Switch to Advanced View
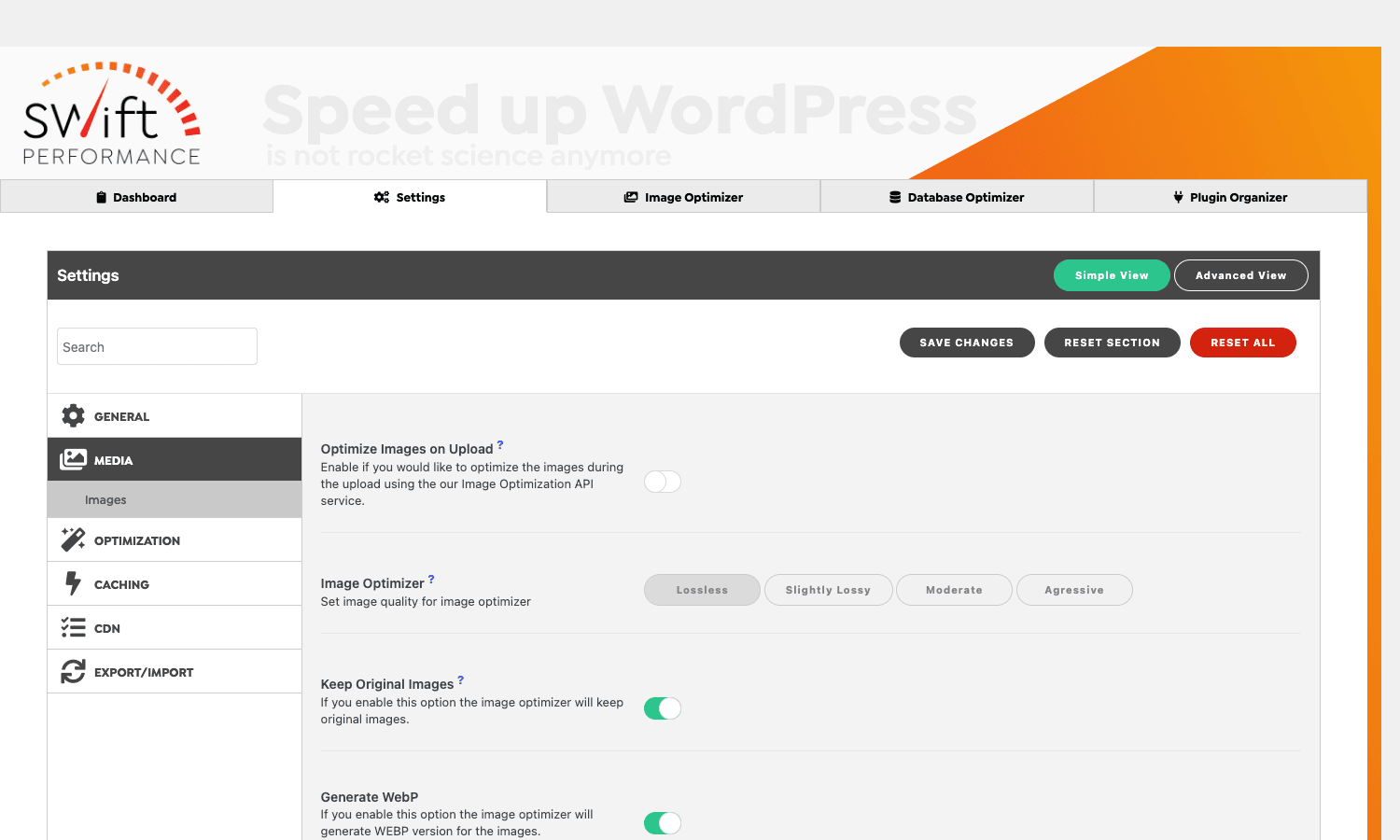 tap(1240, 275)
